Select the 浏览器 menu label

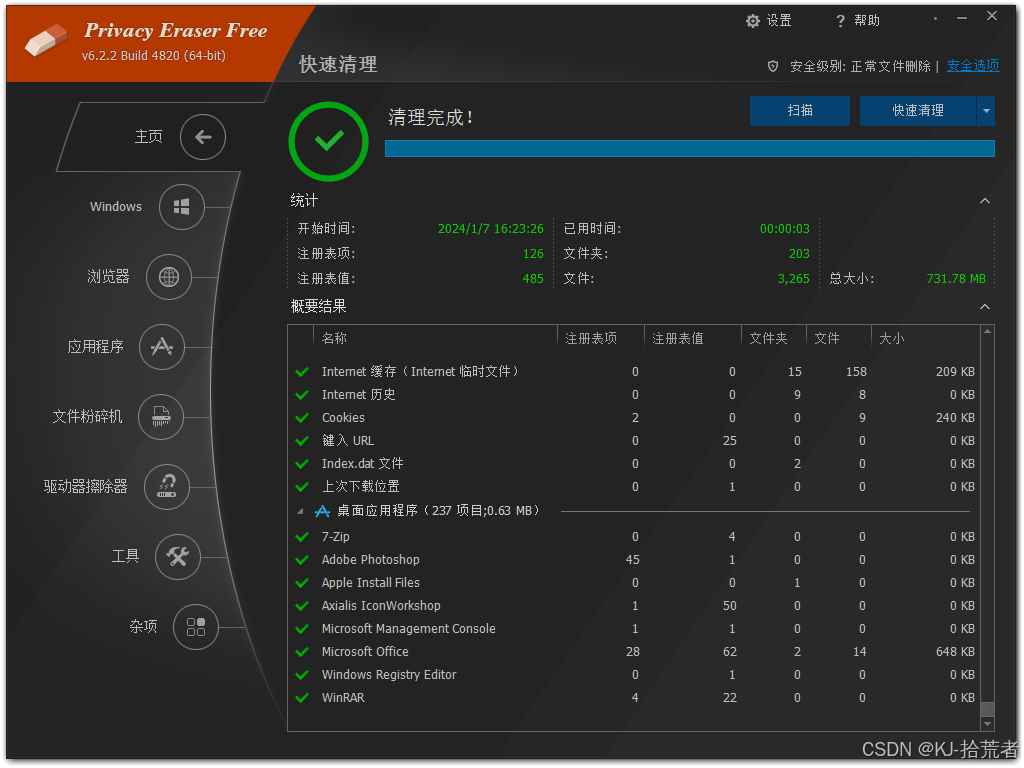pyautogui.click(x=108, y=277)
